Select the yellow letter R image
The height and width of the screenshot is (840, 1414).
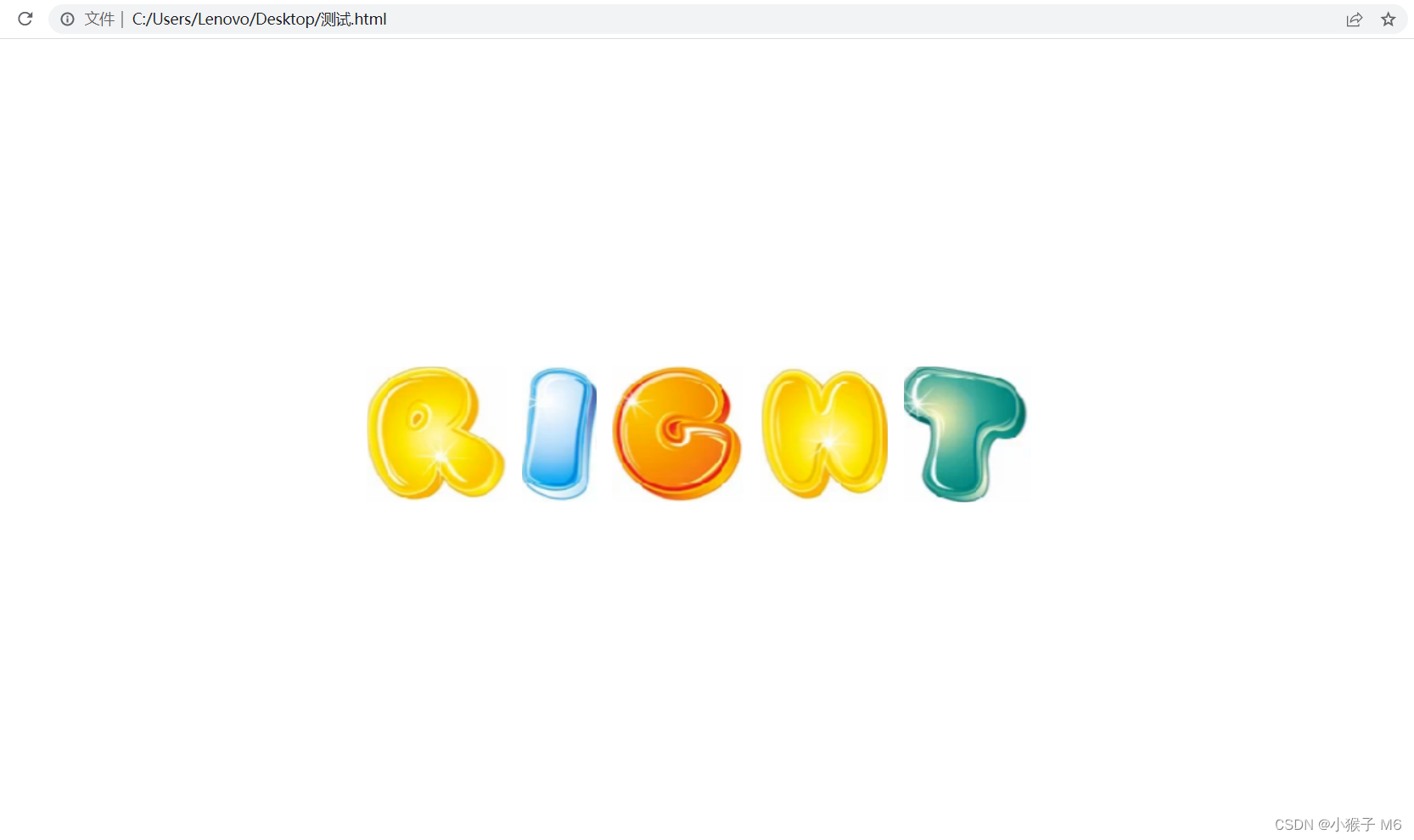436,434
